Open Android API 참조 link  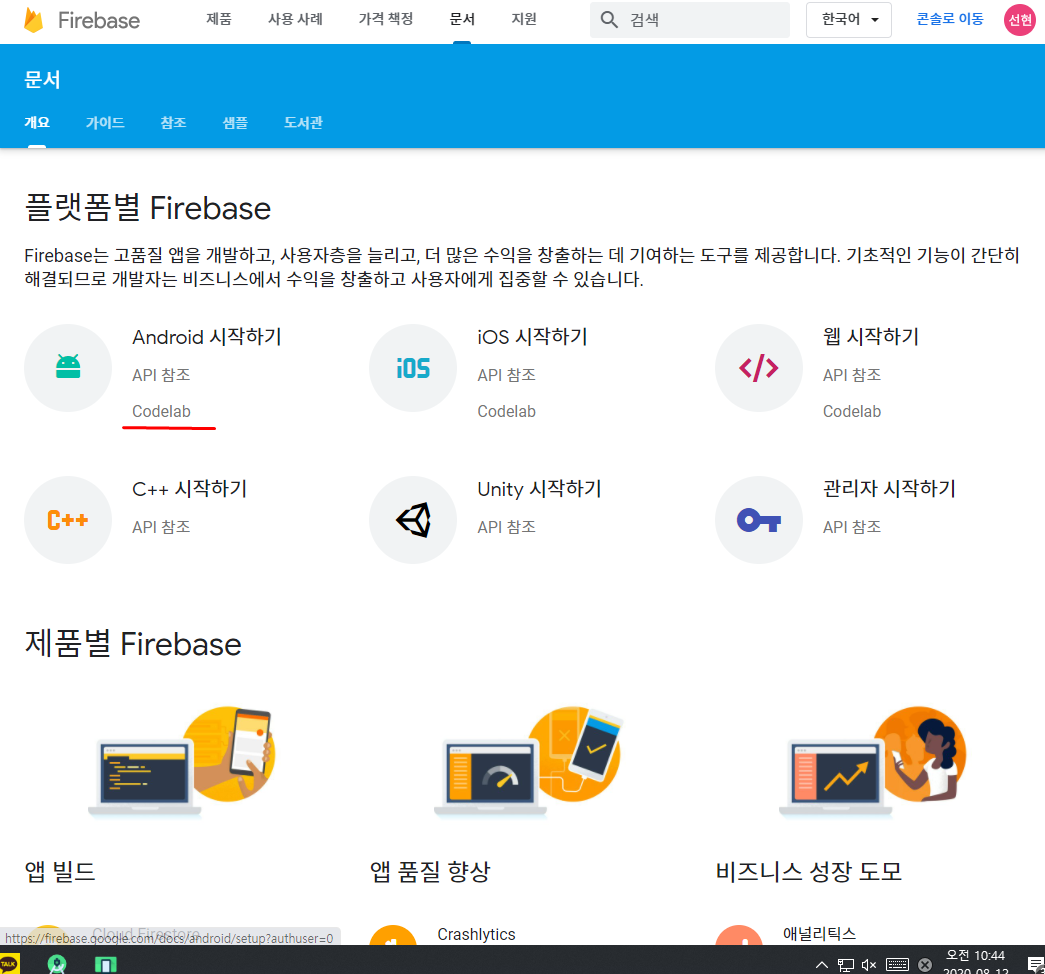[161, 375]
